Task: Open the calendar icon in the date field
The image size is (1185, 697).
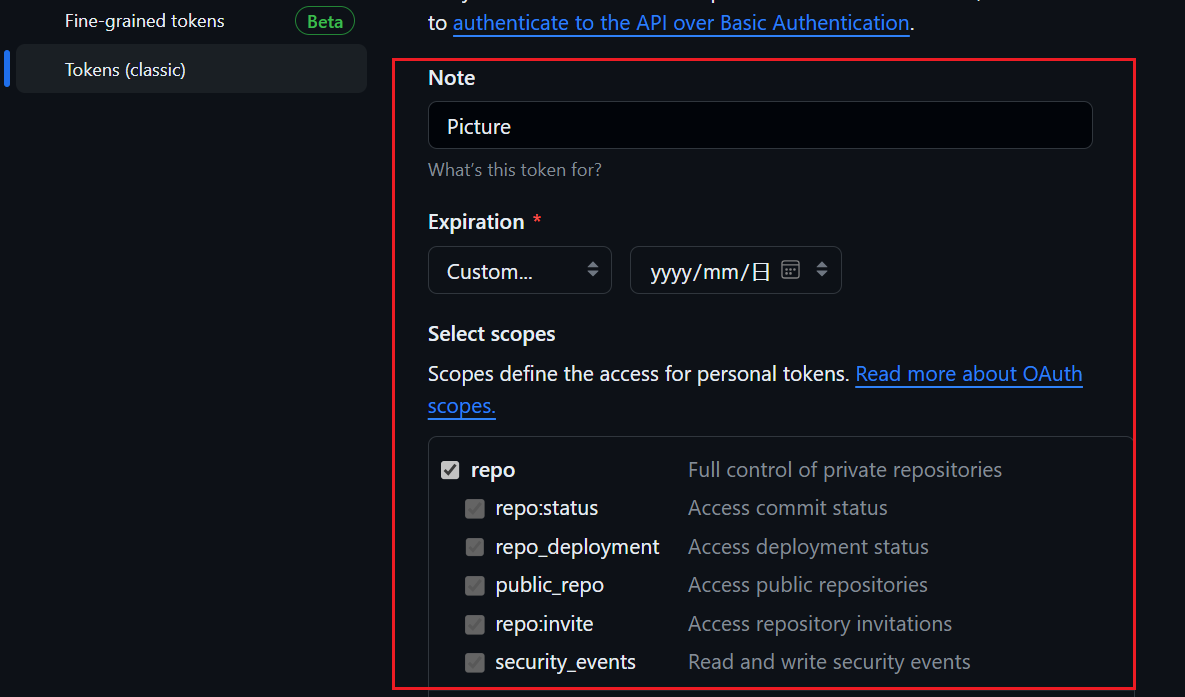Action: tap(789, 270)
